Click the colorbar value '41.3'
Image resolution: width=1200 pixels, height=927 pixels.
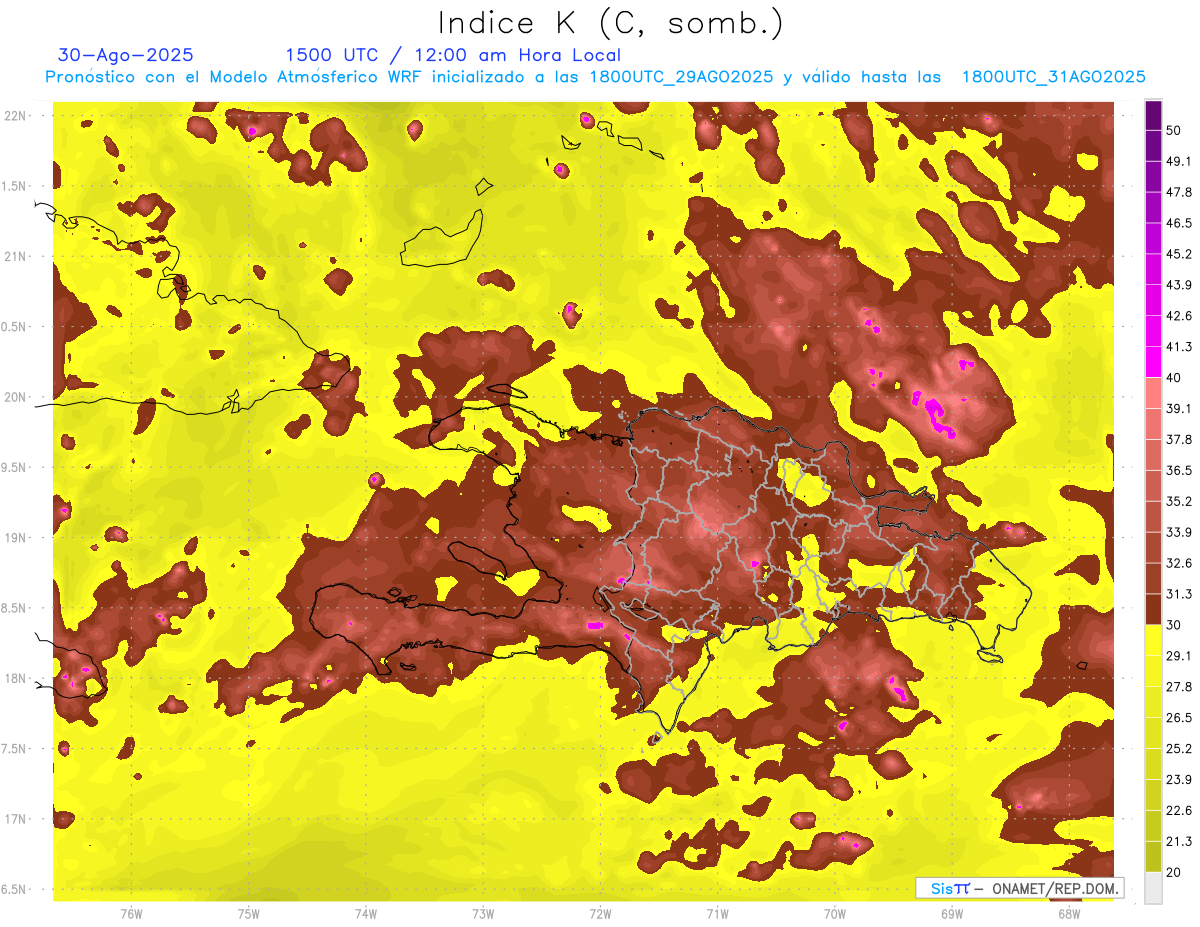tap(1179, 347)
